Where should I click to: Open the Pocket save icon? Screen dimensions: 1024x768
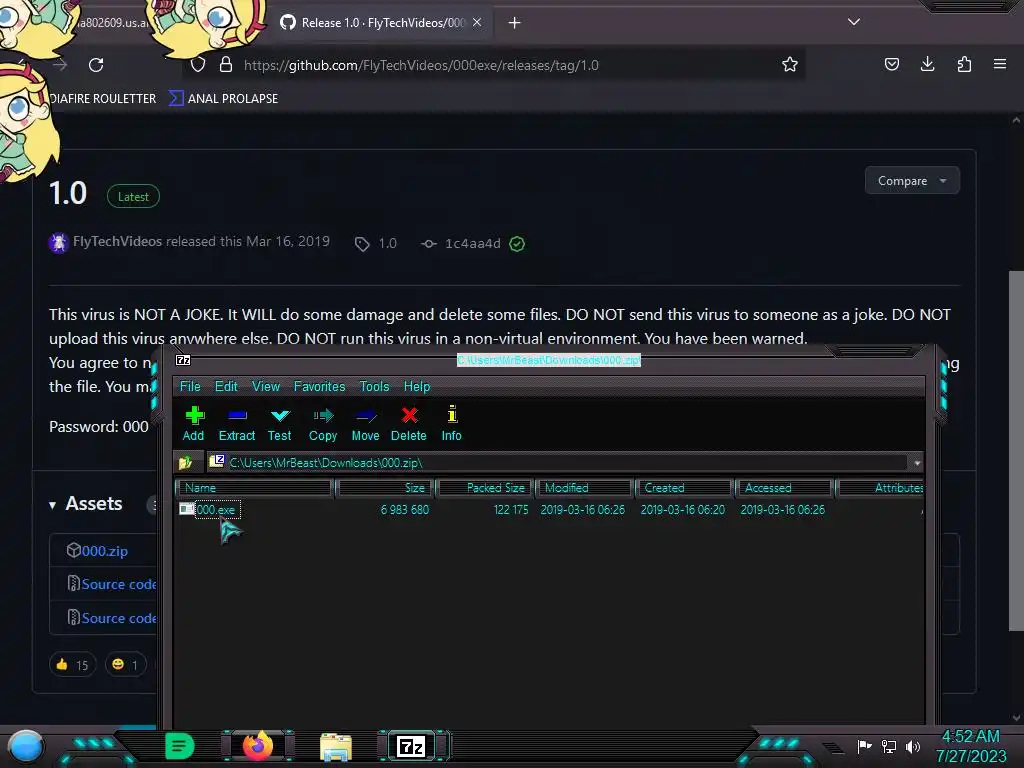[891, 64]
